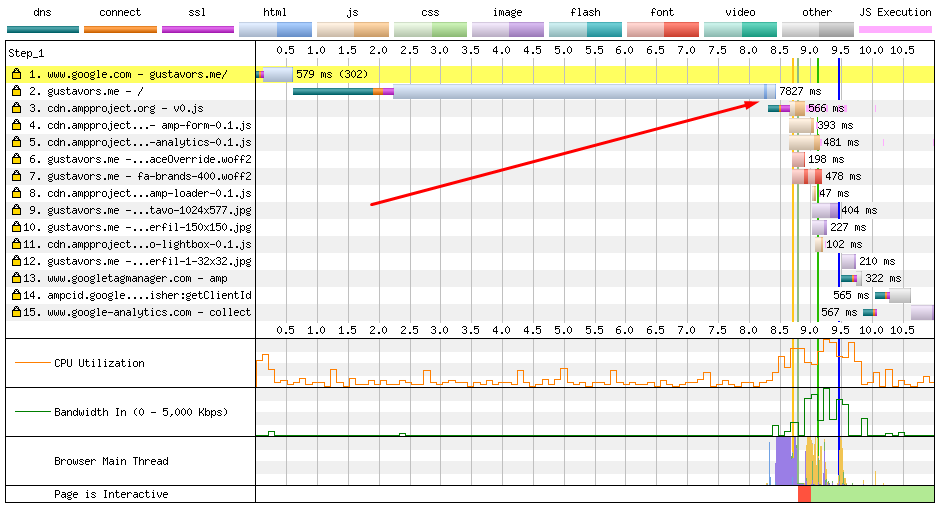Click the image legend color swatch
The image size is (944, 512).
click(508, 30)
